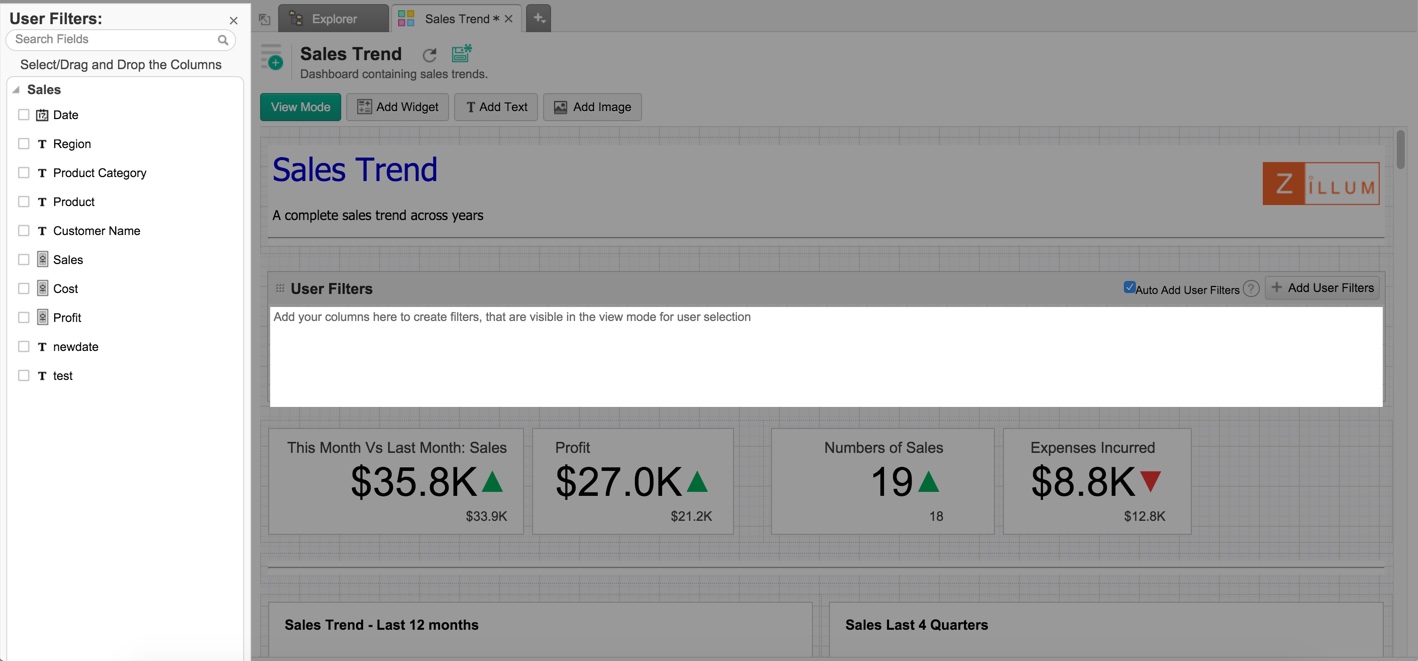Select the Profit column checkbox
The image size is (1418, 661).
point(24,318)
